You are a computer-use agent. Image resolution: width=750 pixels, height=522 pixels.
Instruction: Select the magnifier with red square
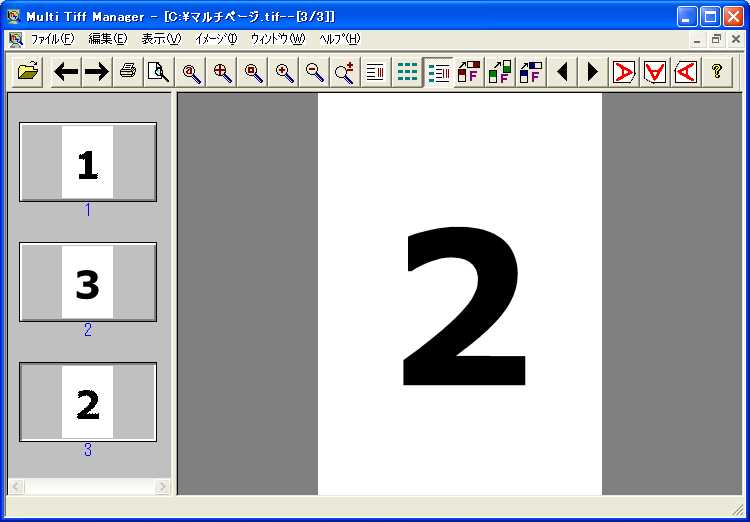[253, 72]
